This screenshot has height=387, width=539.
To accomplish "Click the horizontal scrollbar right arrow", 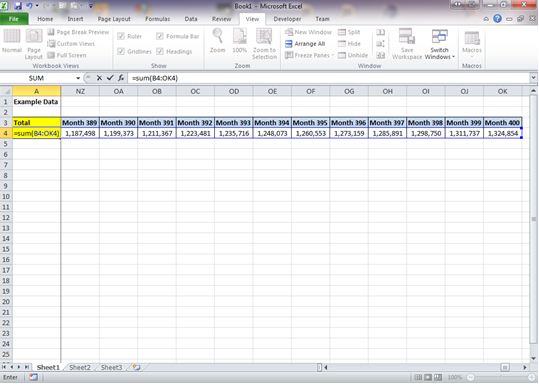I will tap(525, 367).
